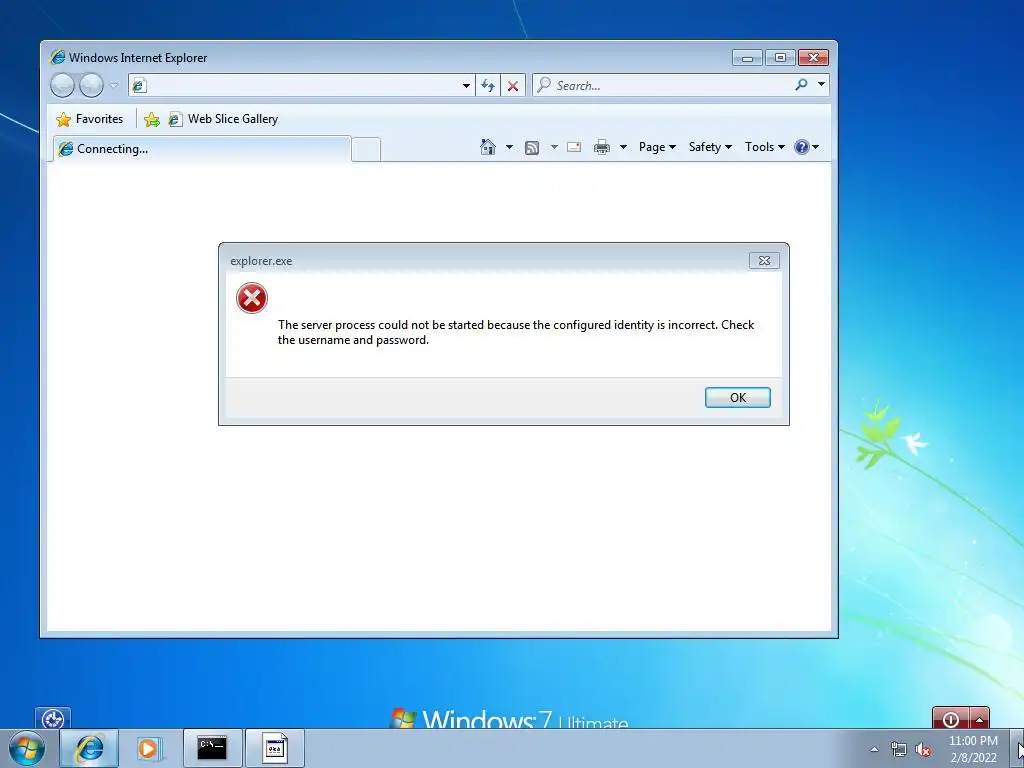This screenshot has width=1024, height=768.
Task: Click the magnifier Search icon
Action: 801,85
